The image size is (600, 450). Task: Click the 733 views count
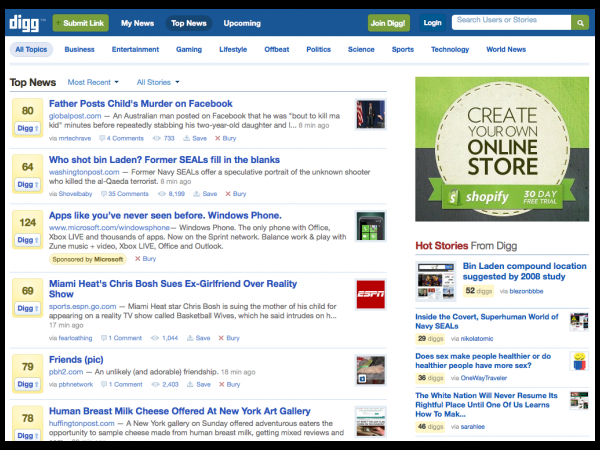[164, 138]
